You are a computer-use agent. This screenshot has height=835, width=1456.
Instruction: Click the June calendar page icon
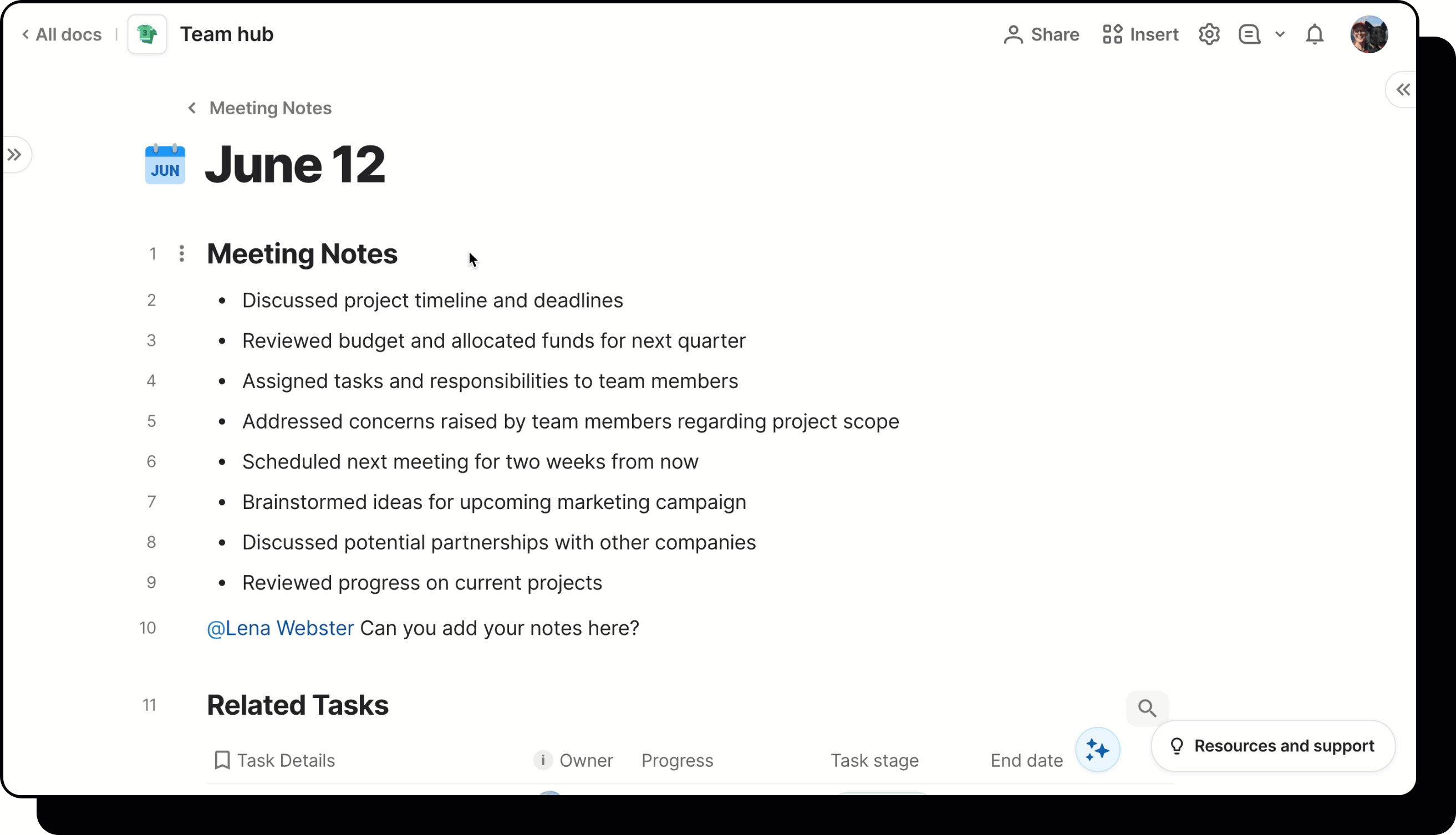click(165, 165)
